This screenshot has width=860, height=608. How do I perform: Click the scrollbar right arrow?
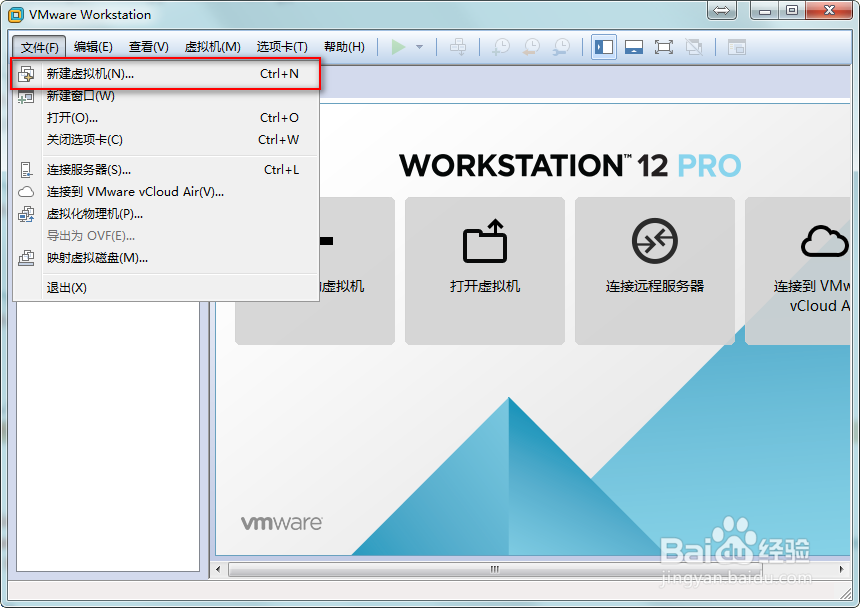(841, 569)
